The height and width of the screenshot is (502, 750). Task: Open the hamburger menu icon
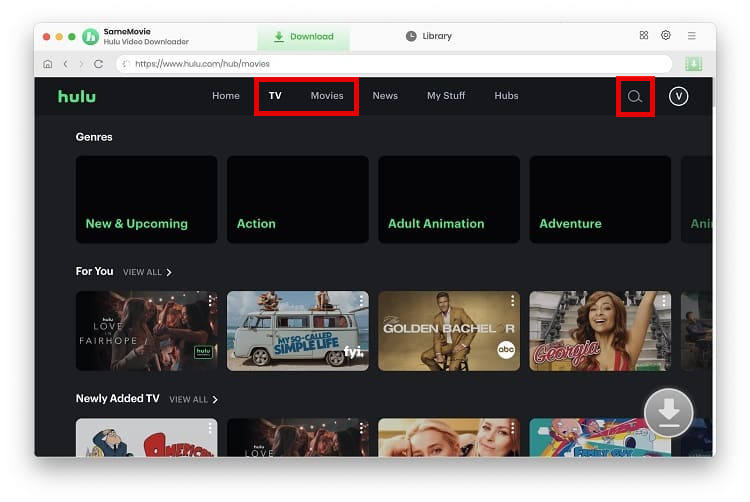(x=691, y=36)
